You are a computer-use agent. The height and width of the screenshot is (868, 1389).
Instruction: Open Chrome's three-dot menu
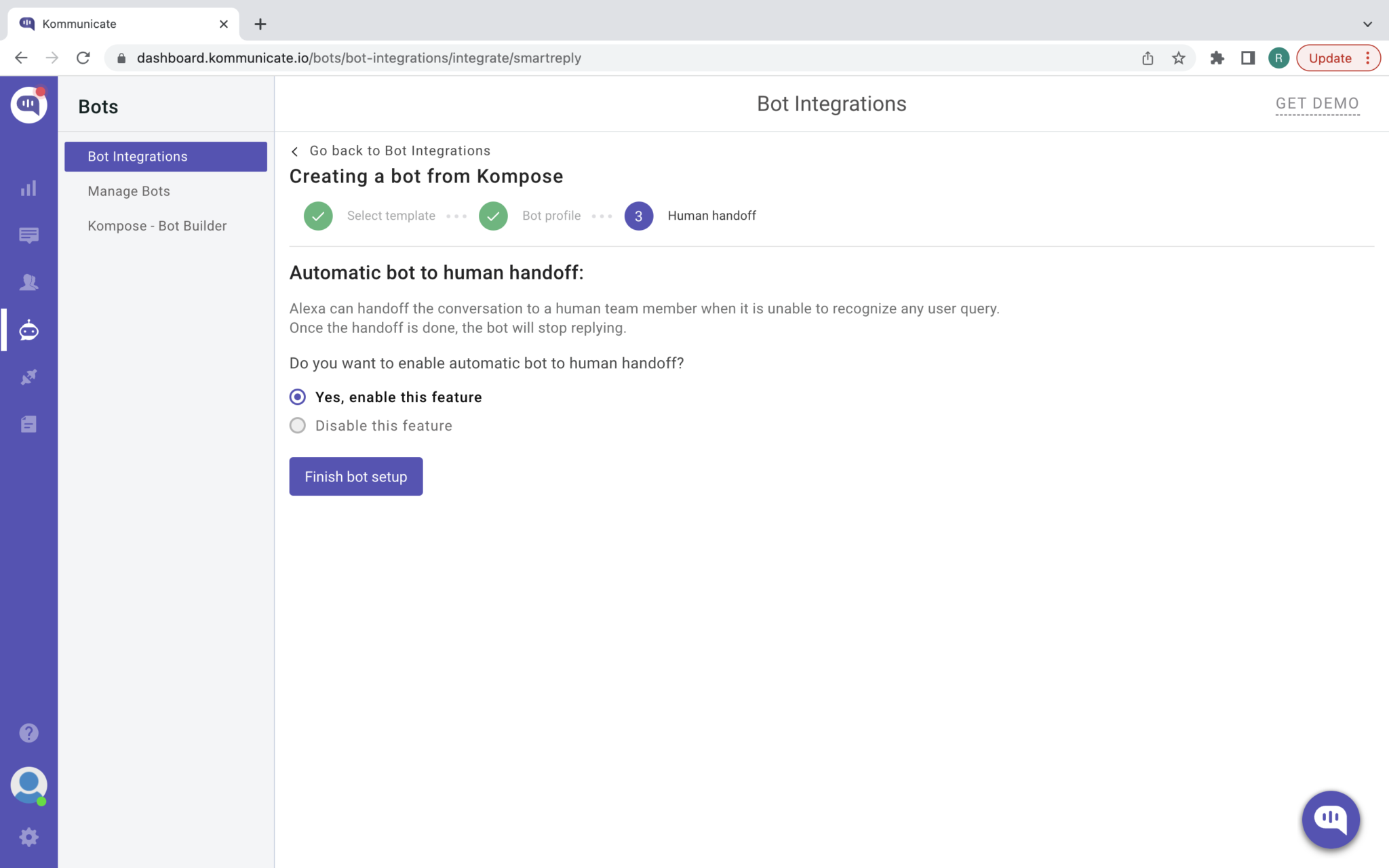1369,58
